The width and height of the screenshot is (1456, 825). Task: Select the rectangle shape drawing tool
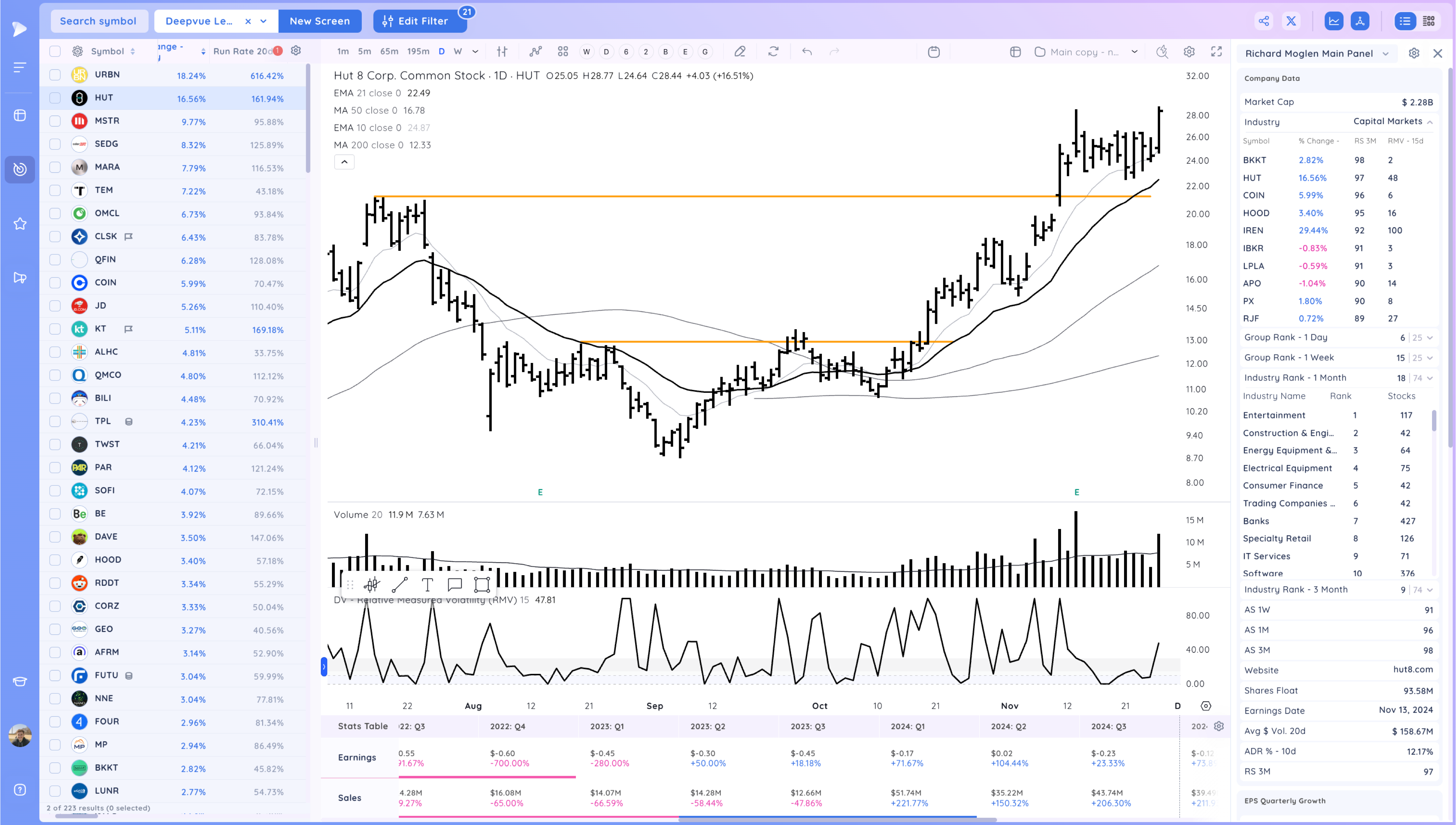[x=482, y=584]
